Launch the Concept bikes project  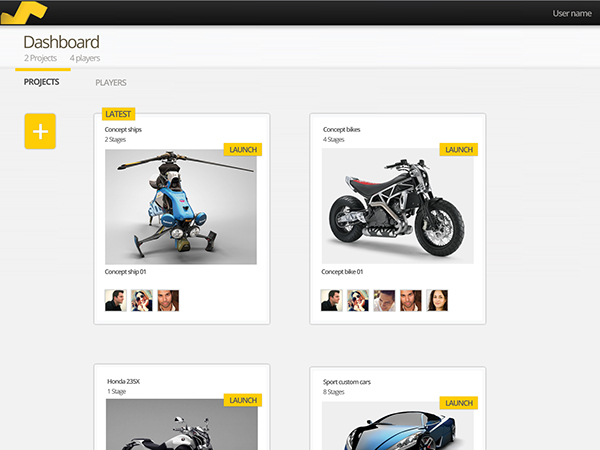tap(459, 150)
